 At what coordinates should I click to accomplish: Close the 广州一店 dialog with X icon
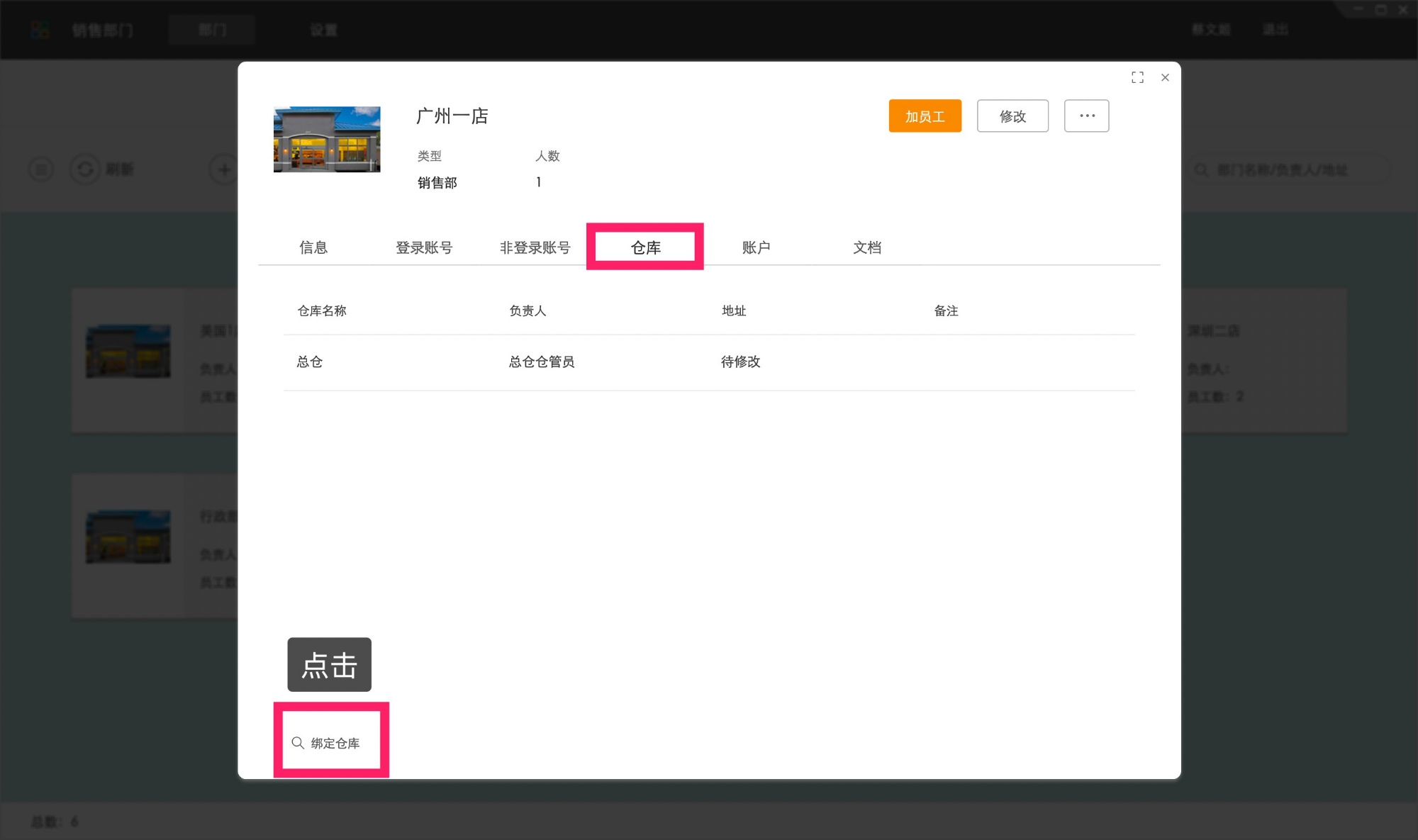coord(1165,77)
